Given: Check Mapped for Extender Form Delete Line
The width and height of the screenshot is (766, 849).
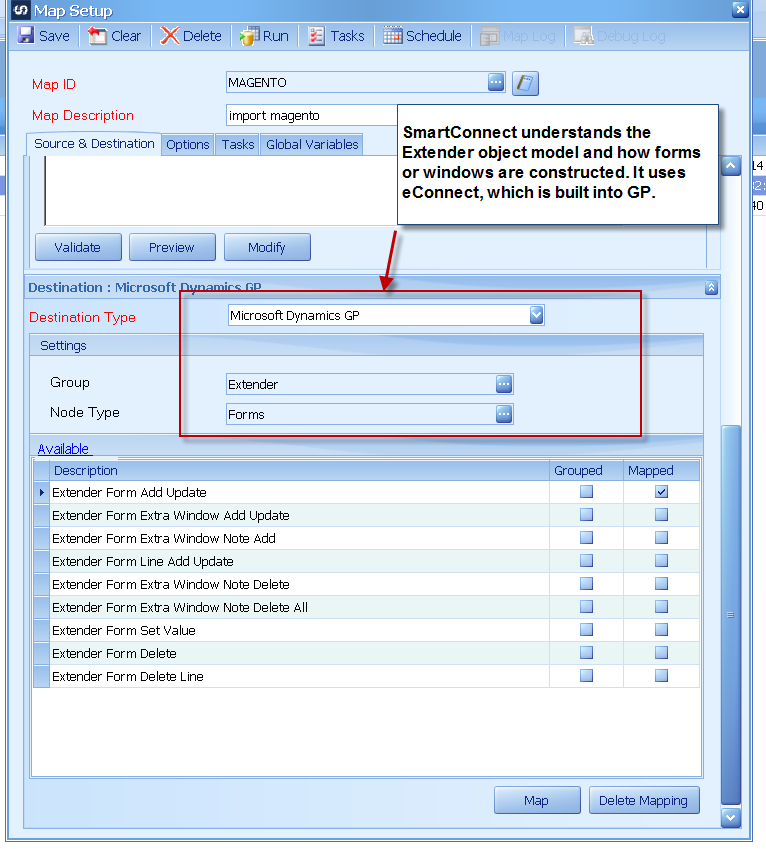Looking at the screenshot, I should point(661,676).
